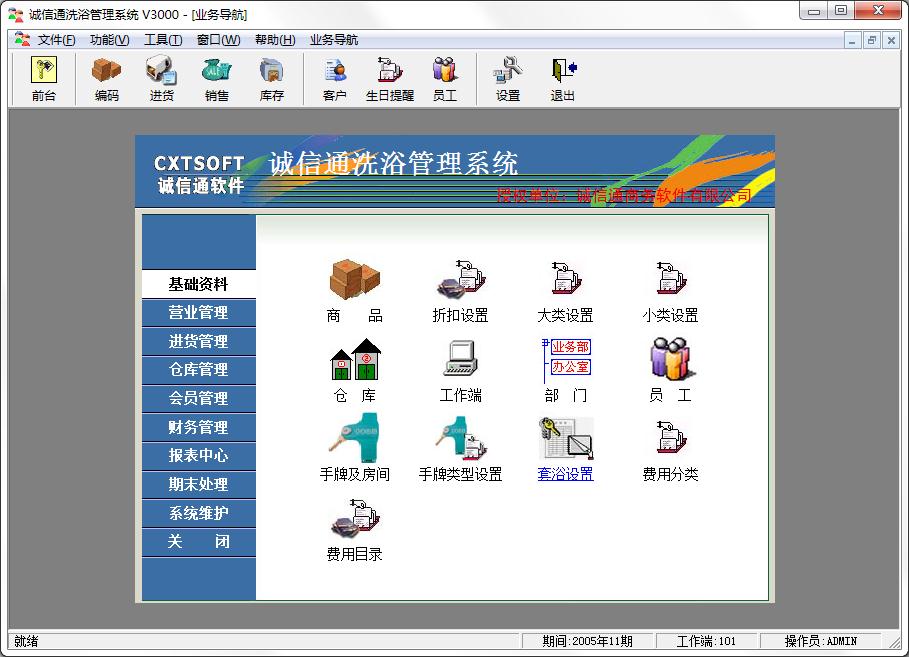Open the 帮助(H) menu

[x=275, y=40]
